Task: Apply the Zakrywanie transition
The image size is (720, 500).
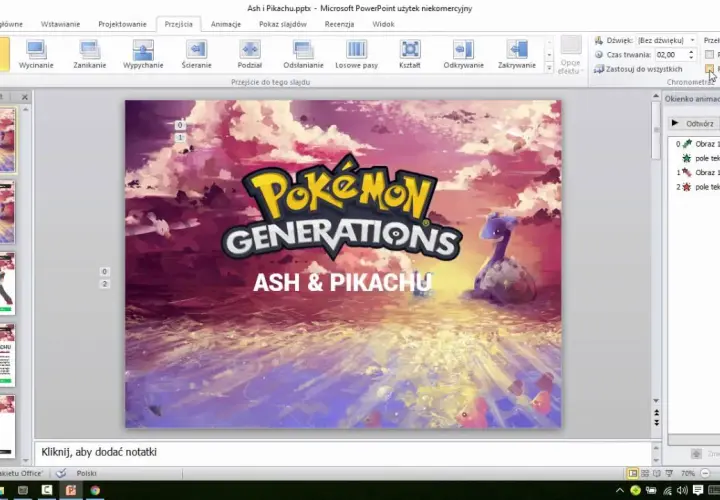Action: point(517,54)
